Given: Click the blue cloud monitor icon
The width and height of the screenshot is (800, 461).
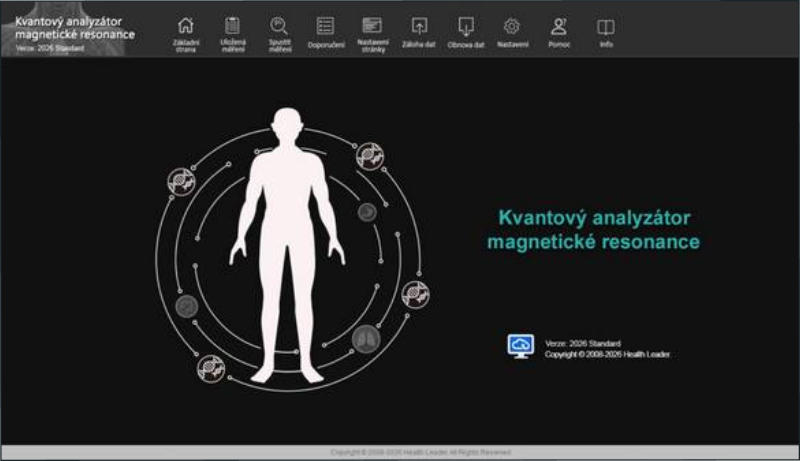Looking at the screenshot, I should coord(521,346).
